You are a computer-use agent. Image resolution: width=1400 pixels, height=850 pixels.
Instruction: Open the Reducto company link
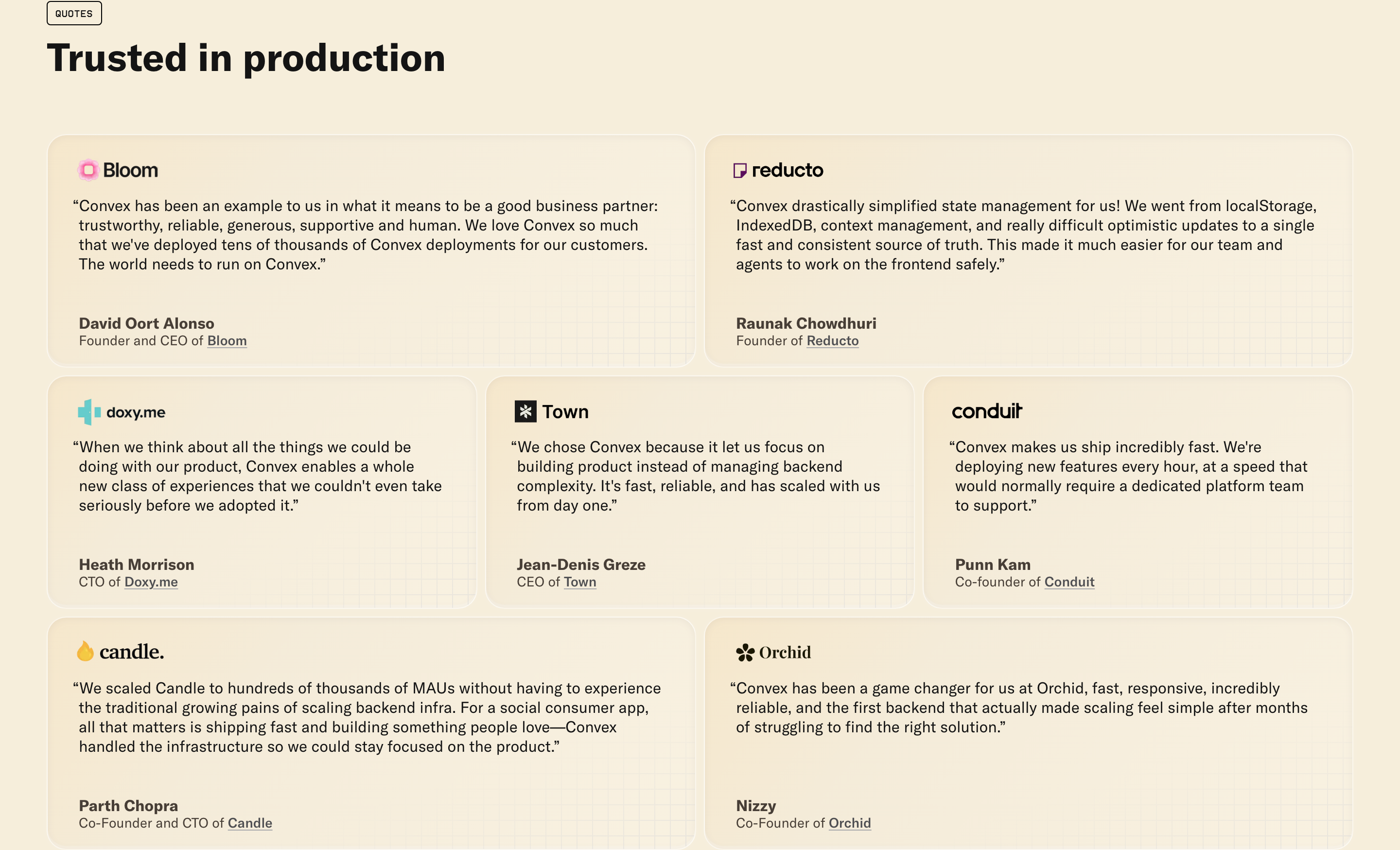[832, 341]
